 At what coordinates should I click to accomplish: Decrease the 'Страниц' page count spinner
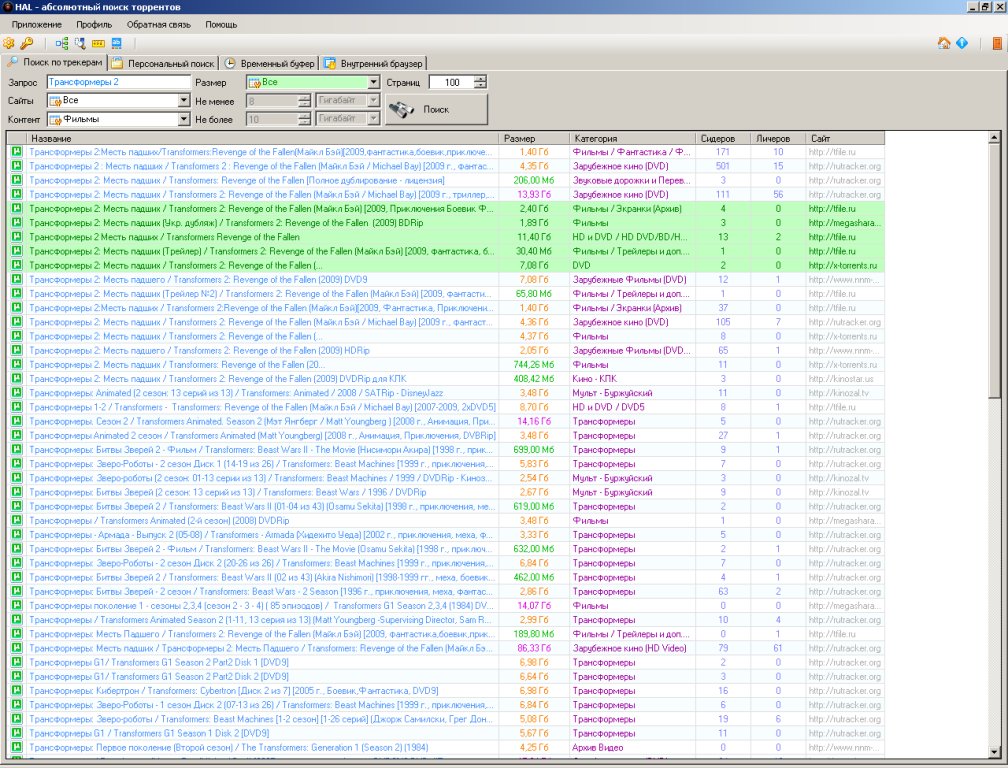pos(480,85)
